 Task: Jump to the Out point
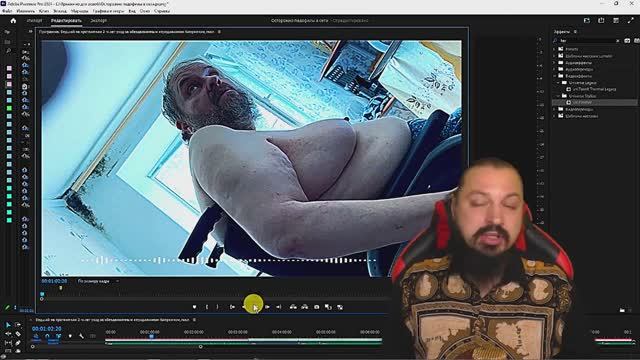point(279,307)
